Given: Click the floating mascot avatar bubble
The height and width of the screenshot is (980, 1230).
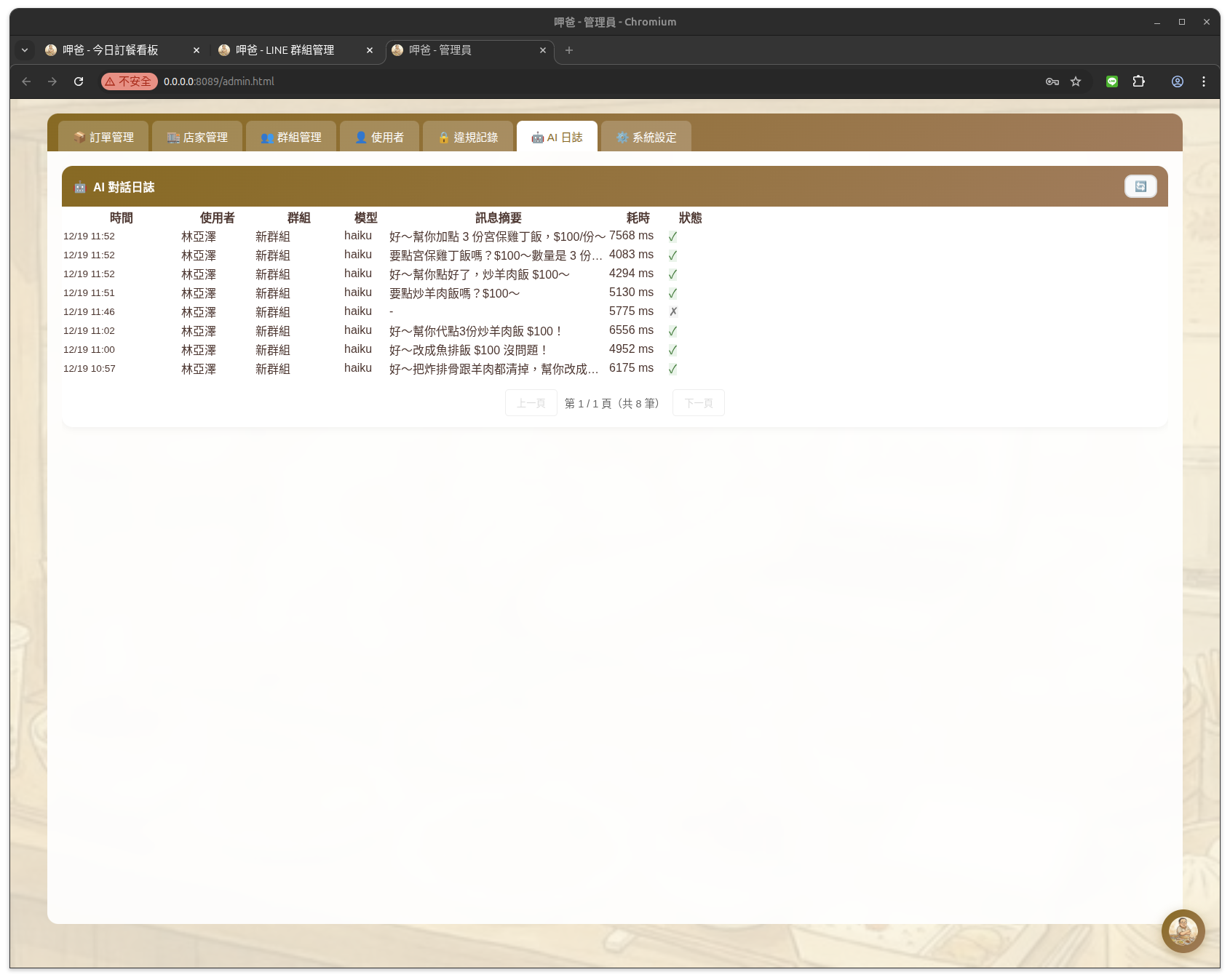Looking at the screenshot, I should [x=1183, y=931].
